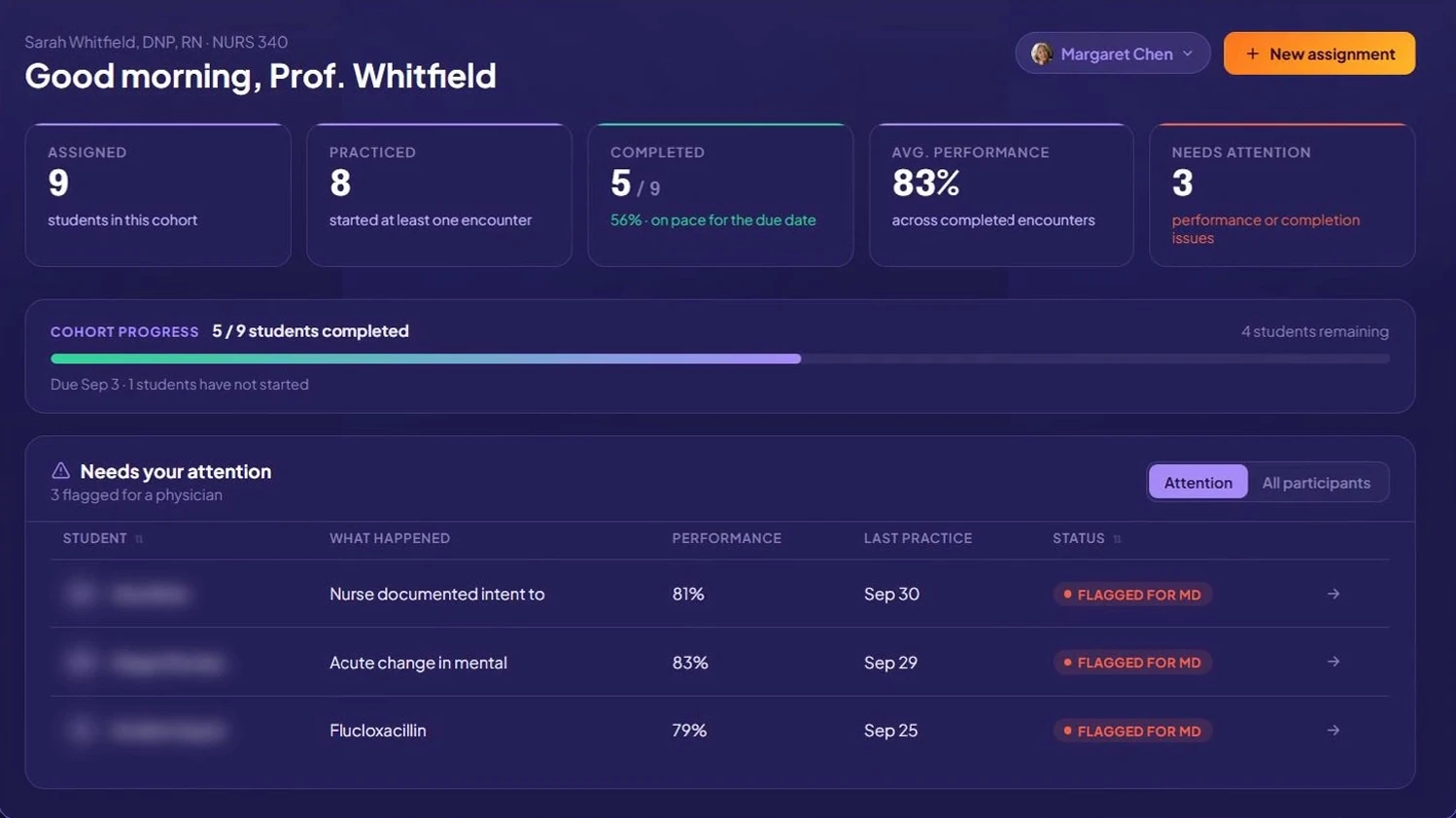
Task: Sort by the Status column icon
Action: [1117, 539]
